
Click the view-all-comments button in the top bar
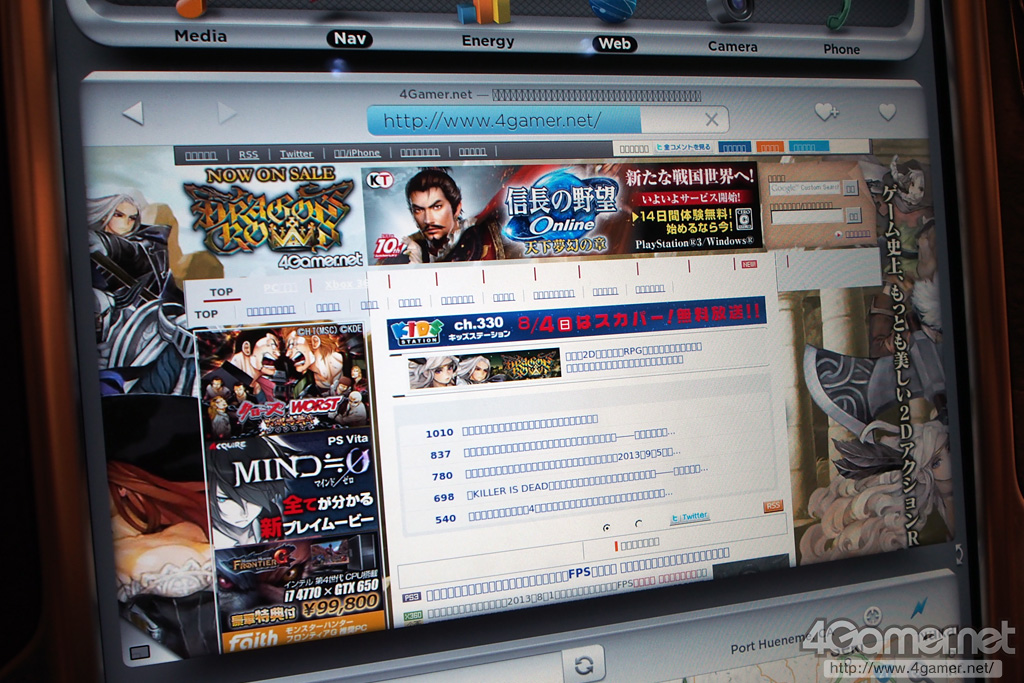tap(683, 148)
